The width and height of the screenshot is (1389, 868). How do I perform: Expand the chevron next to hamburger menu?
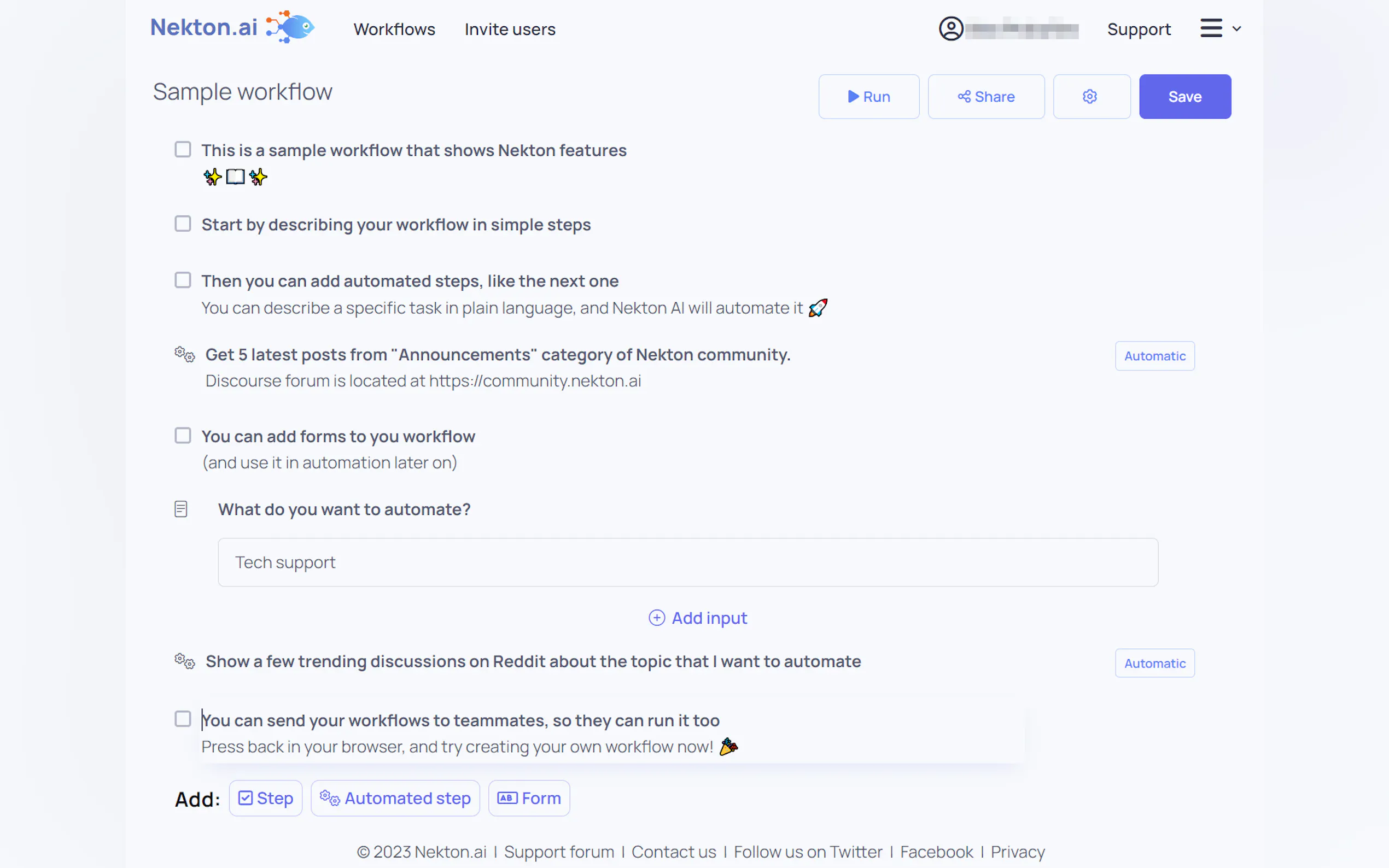1236,29
